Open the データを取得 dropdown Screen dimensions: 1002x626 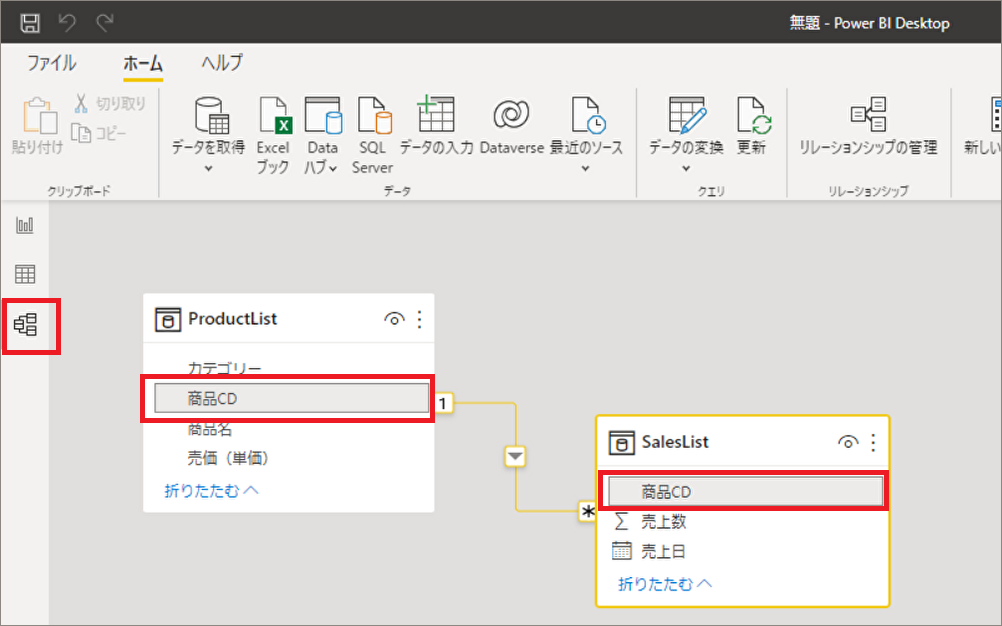[208, 135]
